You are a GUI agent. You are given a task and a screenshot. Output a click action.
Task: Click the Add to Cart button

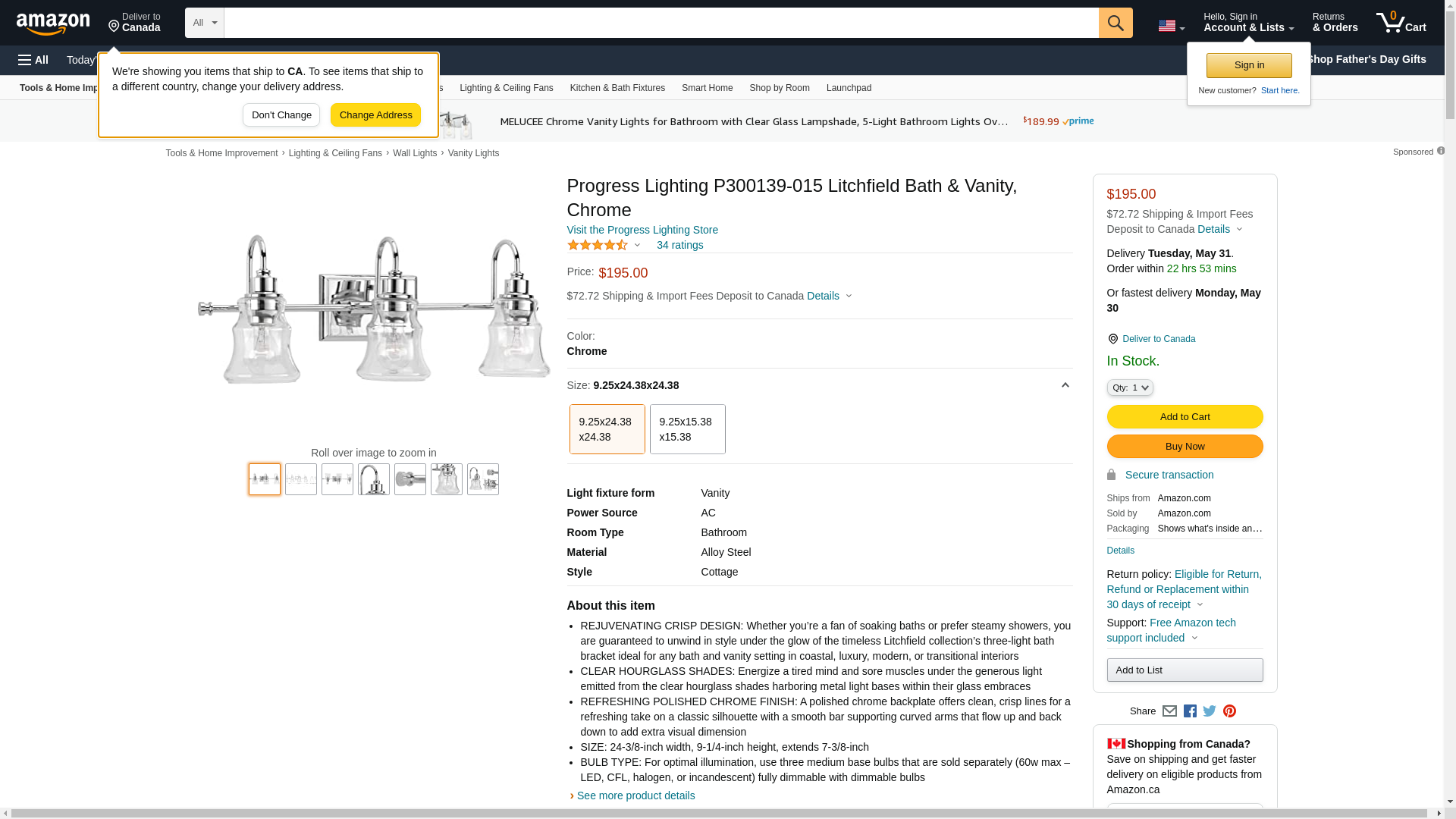(x=1185, y=416)
